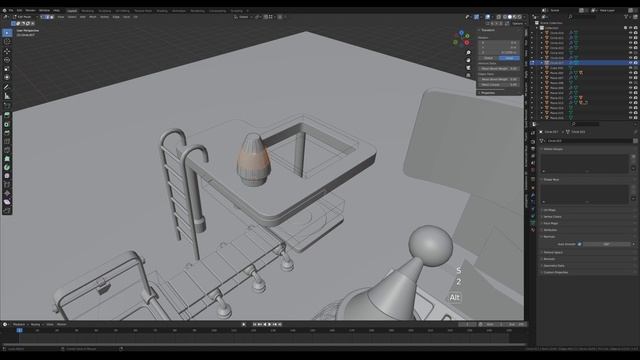The image size is (640, 360).
Task: Open the Options dropdown in viewport
Action: tap(518, 24)
